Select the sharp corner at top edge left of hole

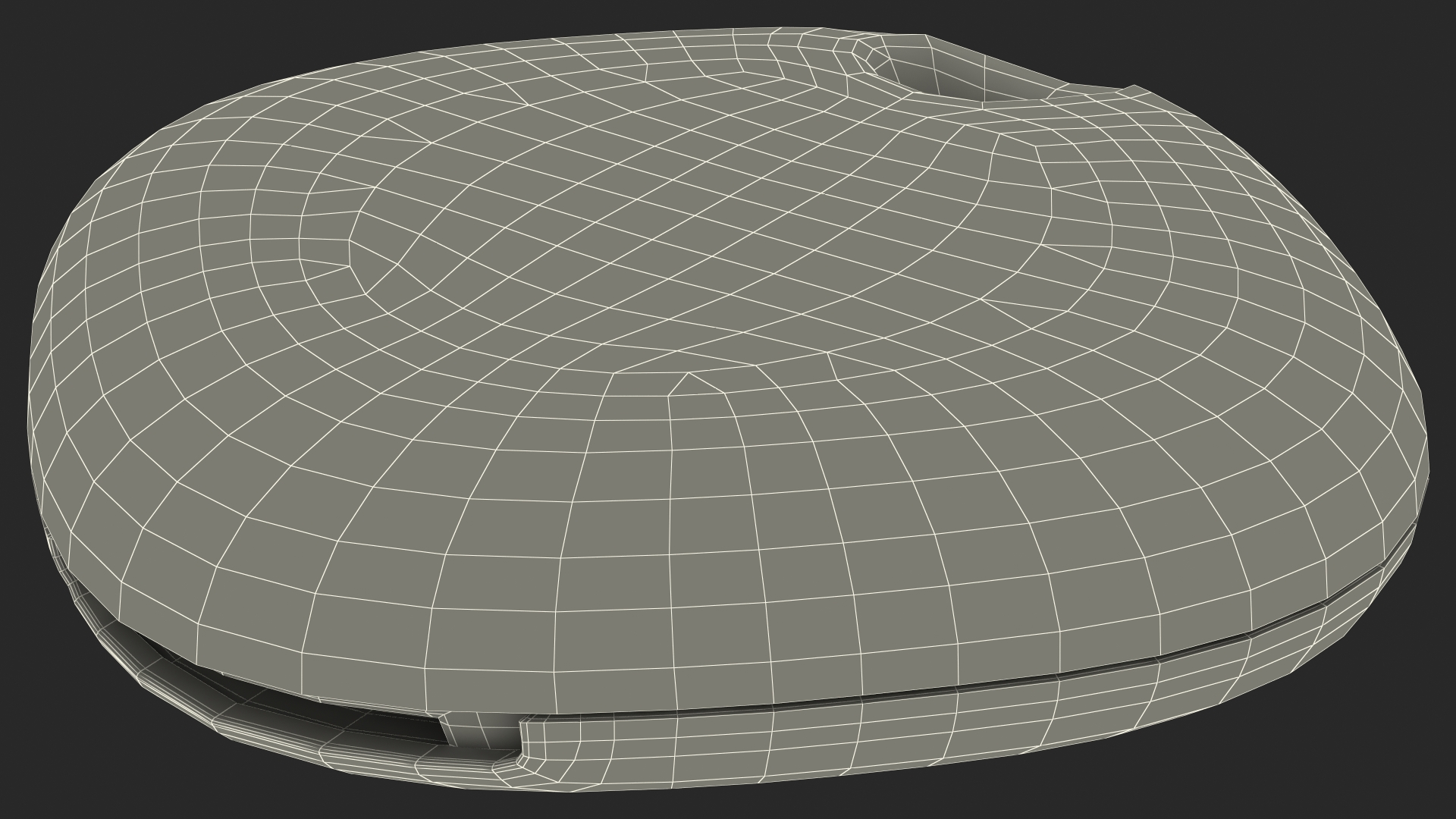[926, 36]
